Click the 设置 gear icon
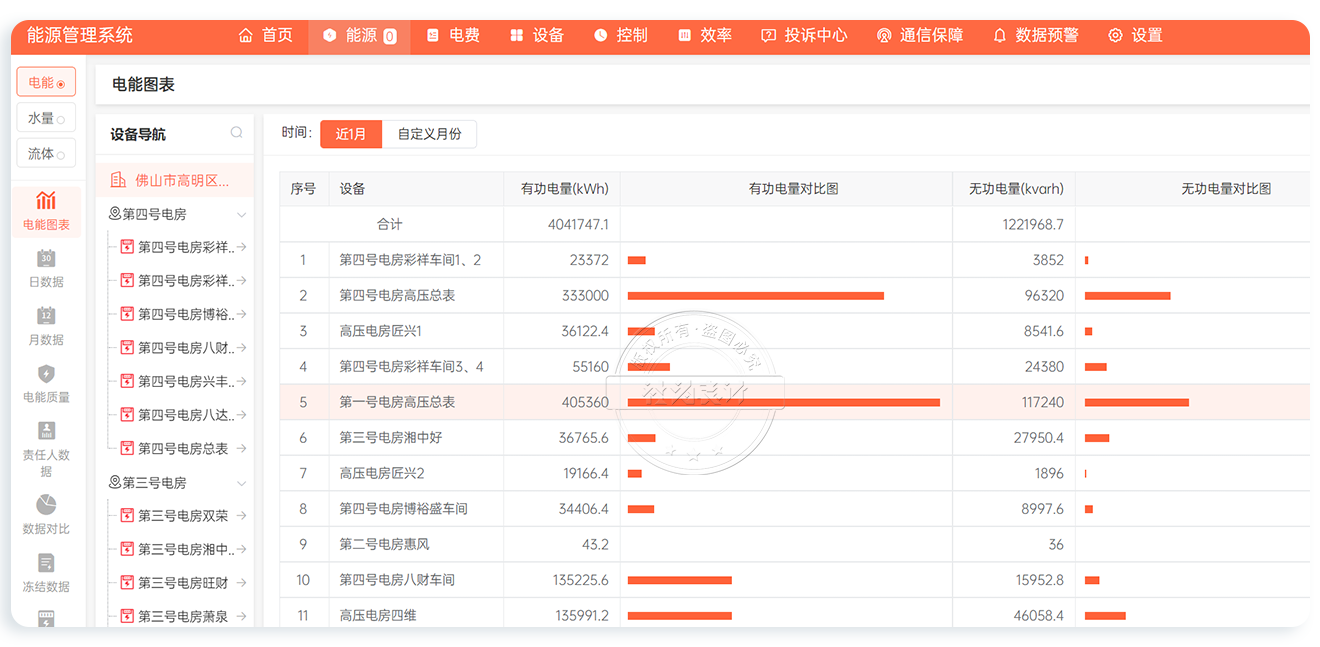The height and width of the screenshot is (647, 1320). pyautogui.click(x=1116, y=35)
